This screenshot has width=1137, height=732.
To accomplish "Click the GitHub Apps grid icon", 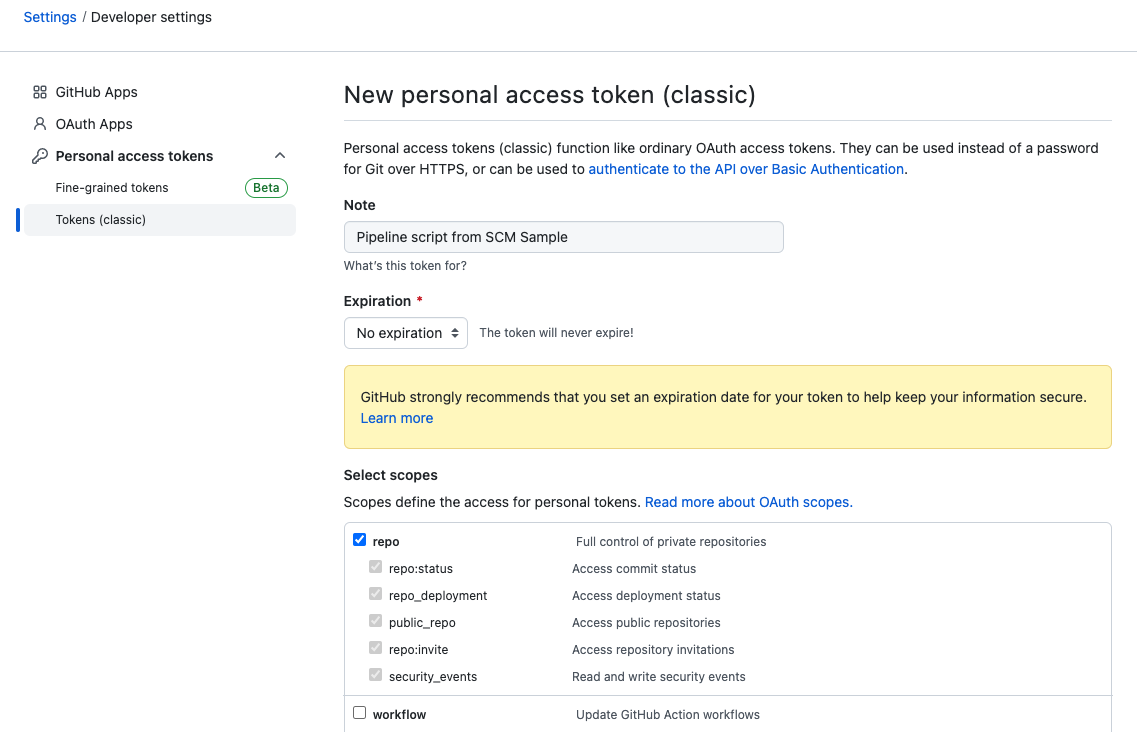I will 40,91.
